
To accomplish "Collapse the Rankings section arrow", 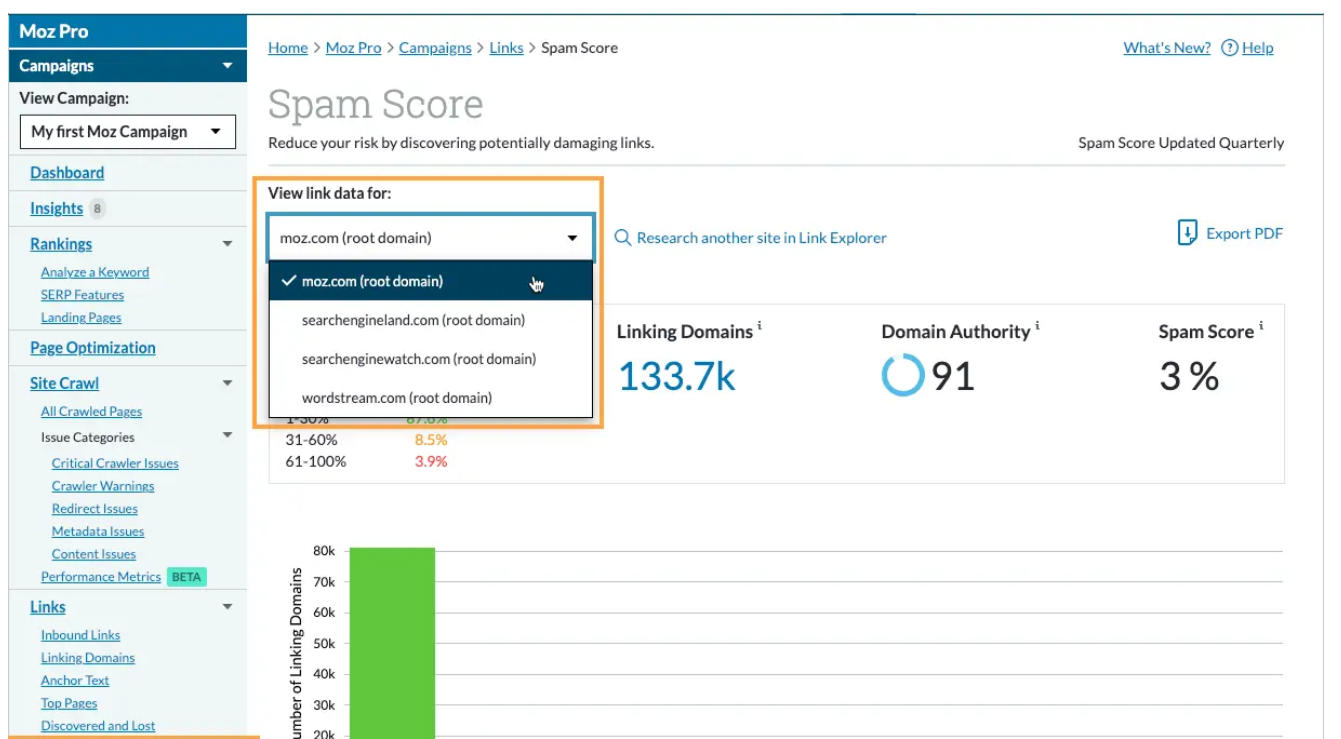I will tap(228, 244).
